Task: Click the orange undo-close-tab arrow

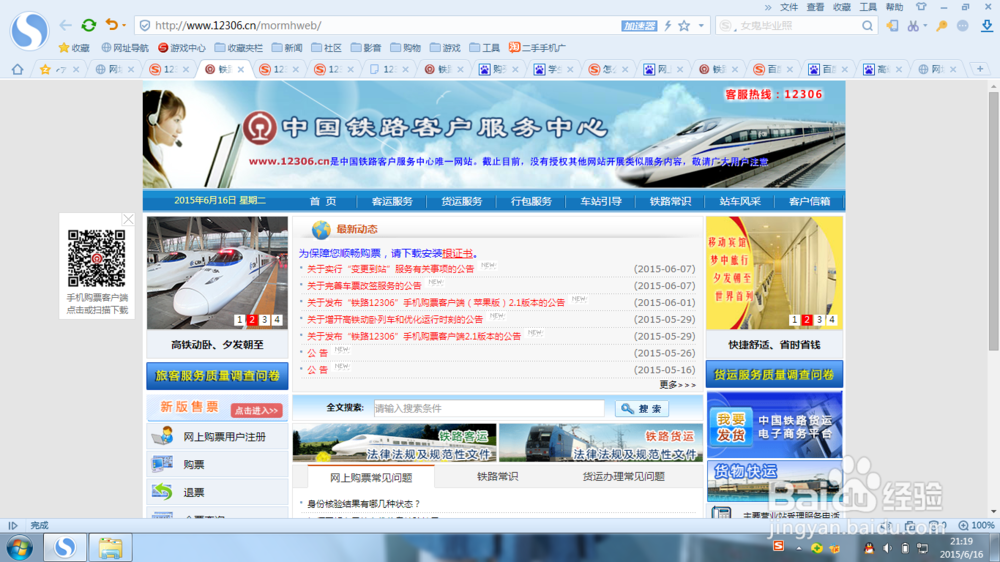Action: [x=112, y=25]
